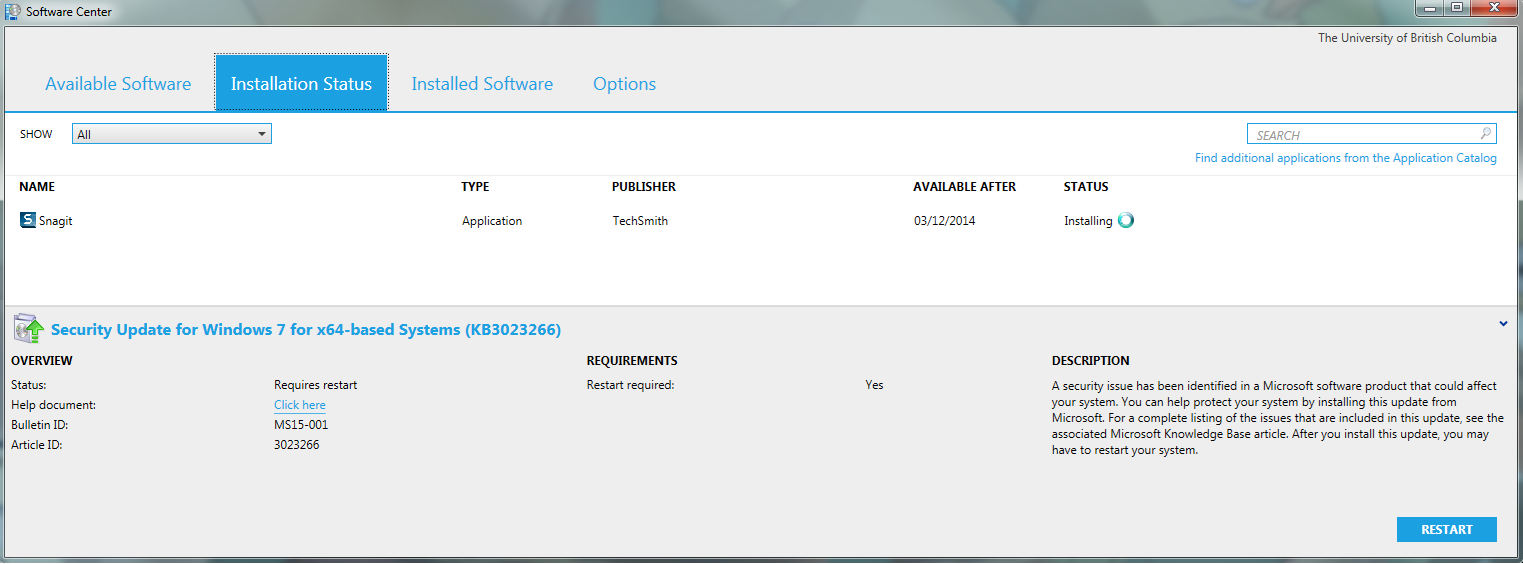Image resolution: width=1523 pixels, height=564 pixels.
Task: Click the magnifier icon in search box
Action: [1486, 133]
